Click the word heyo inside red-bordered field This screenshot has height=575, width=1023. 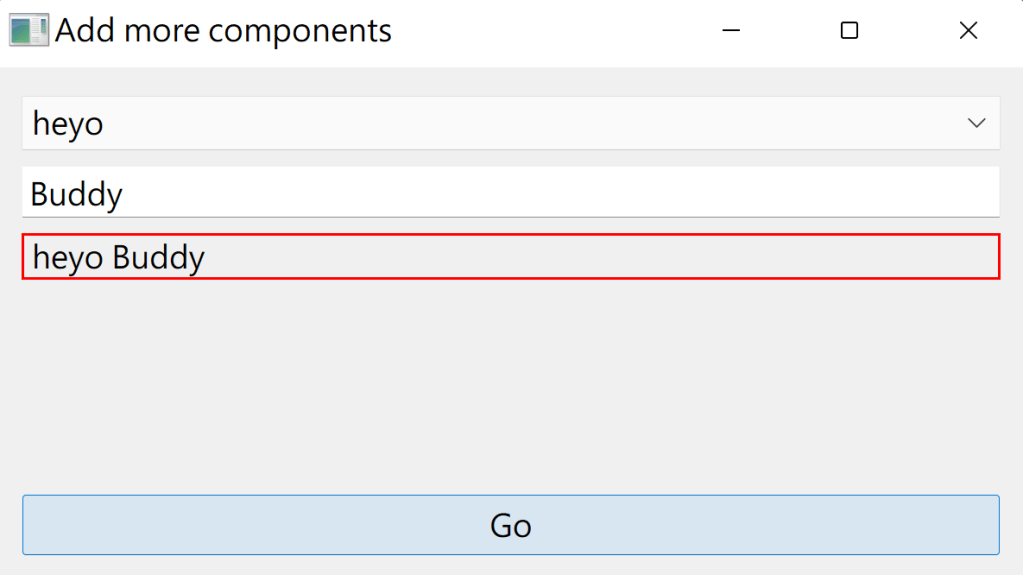68,258
